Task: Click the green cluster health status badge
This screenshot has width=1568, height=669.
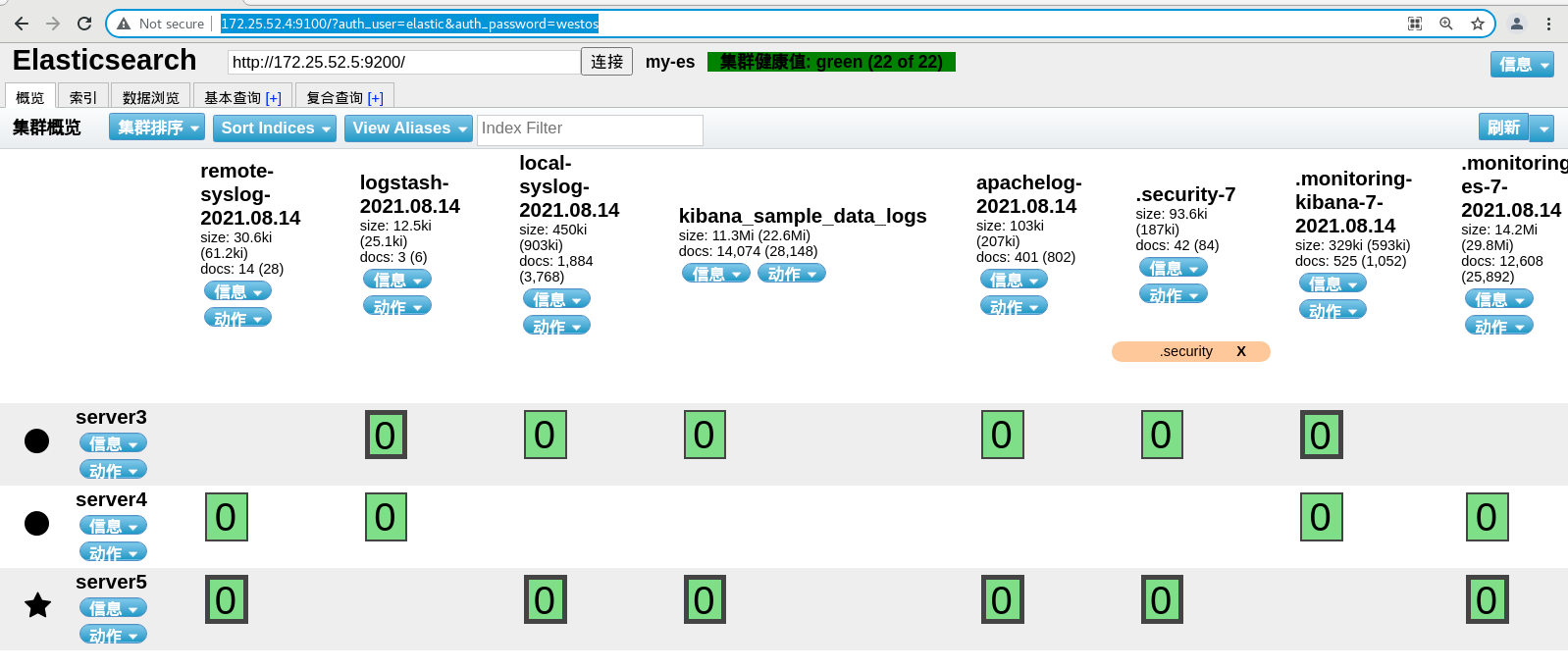Action: pos(831,62)
